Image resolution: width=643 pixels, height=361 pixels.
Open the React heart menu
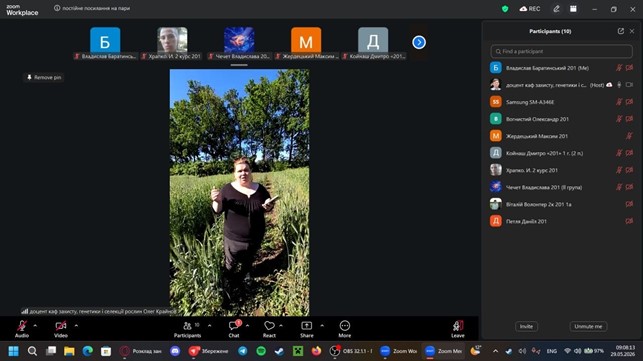click(x=269, y=329)
